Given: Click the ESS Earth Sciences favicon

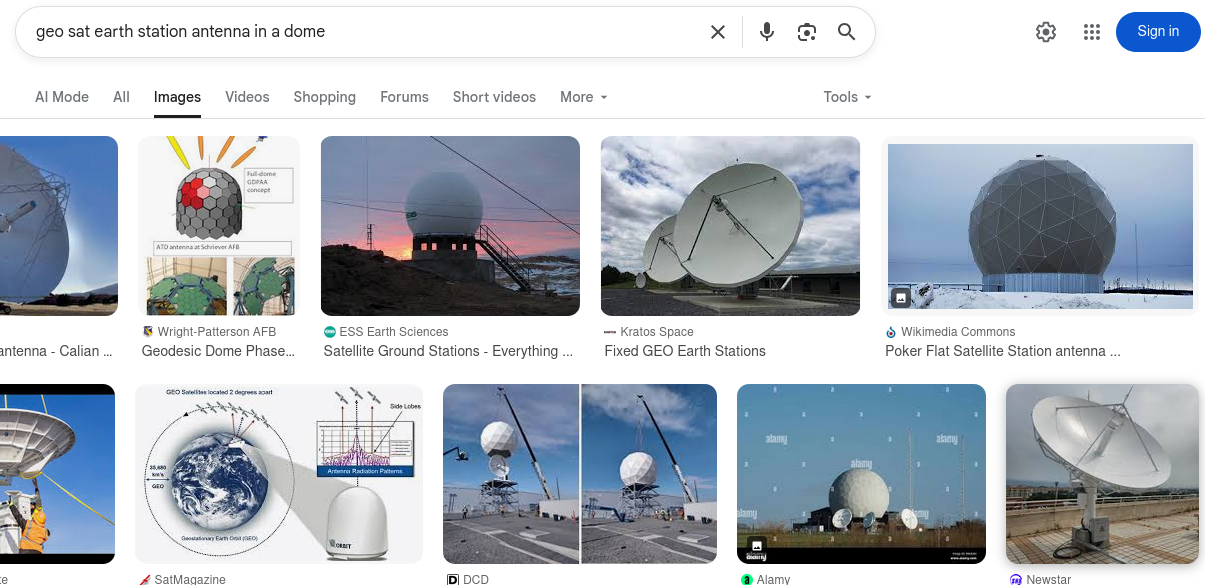Looking at the screenshot, I should [330, 332].
